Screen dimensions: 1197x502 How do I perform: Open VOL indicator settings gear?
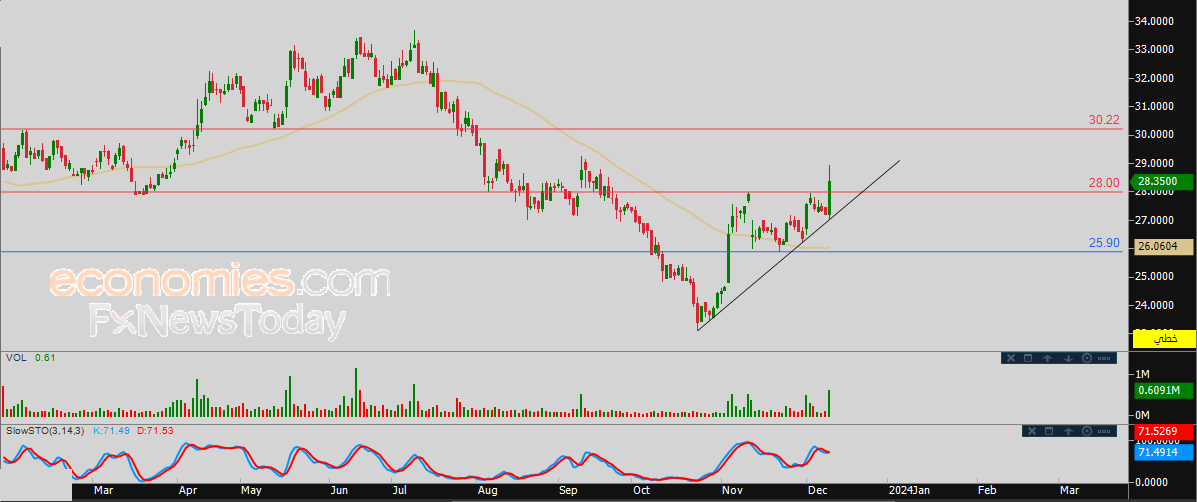coord(1086,358)
